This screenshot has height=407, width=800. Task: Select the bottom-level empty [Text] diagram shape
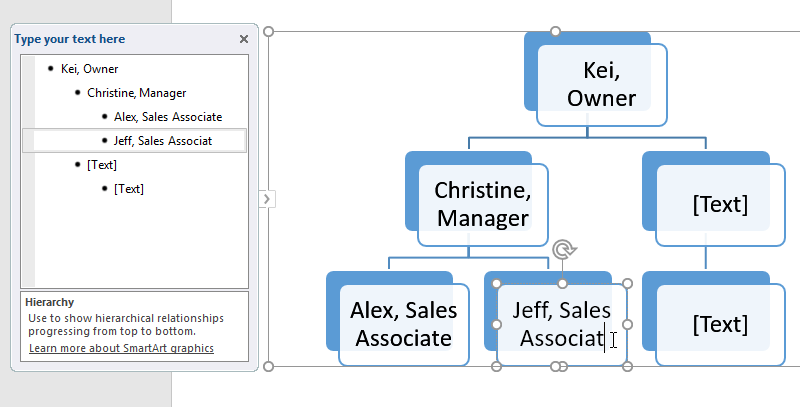tap(719, 323)
